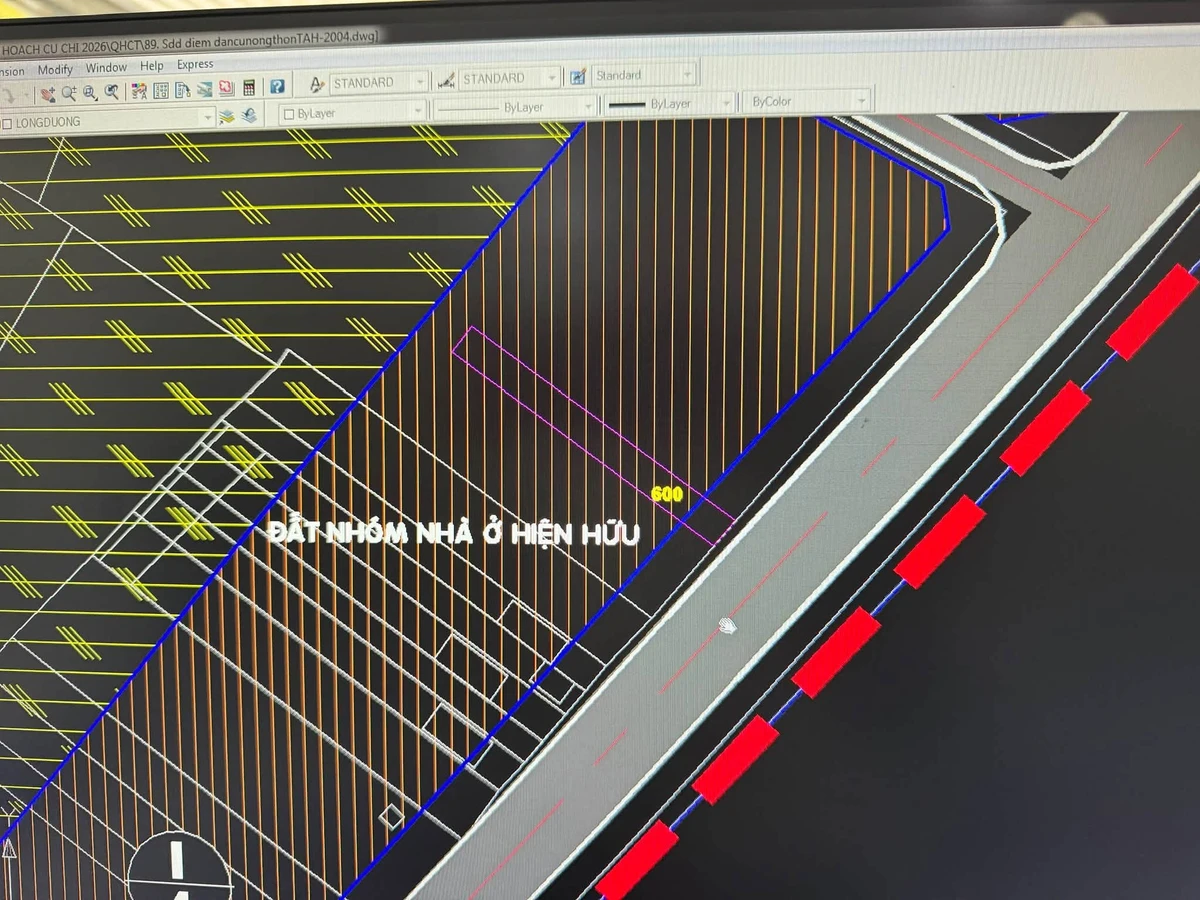Select the yellow 600 dimension text
The image size is (1200, 900).
(666, 494)
